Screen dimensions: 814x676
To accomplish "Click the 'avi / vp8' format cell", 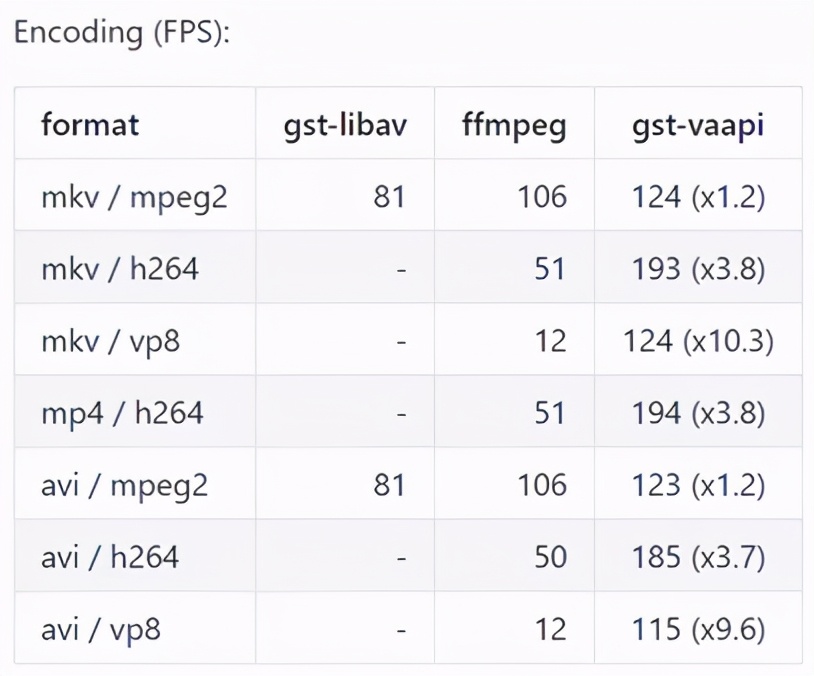I will point(101,631).
